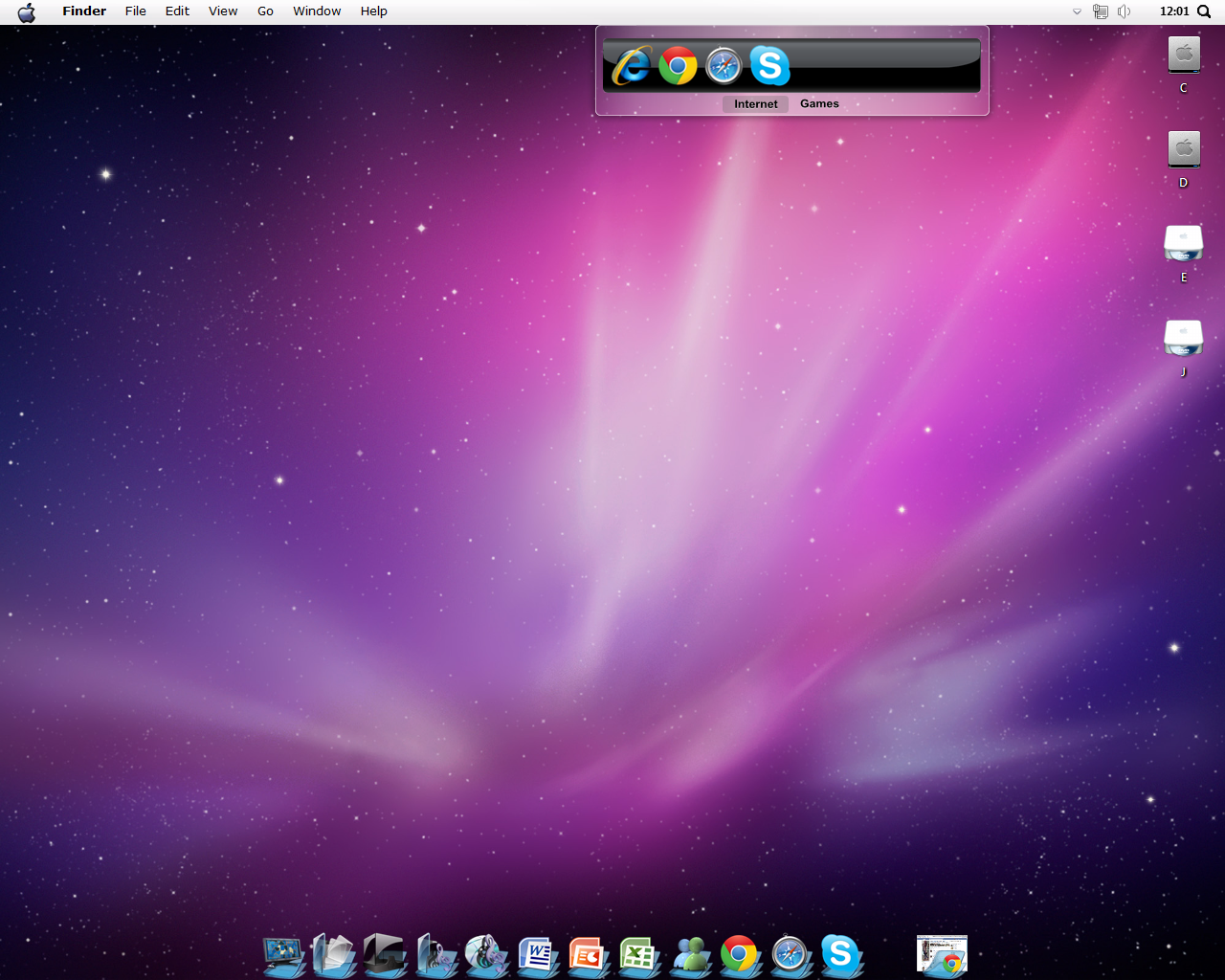
Task: Open the Go menu
Action: [x=265, y=11]
